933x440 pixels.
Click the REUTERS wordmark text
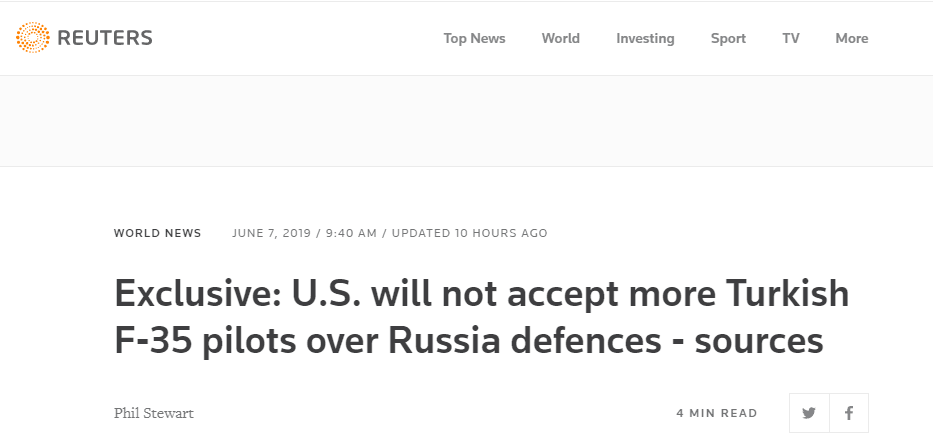point(105,39)
